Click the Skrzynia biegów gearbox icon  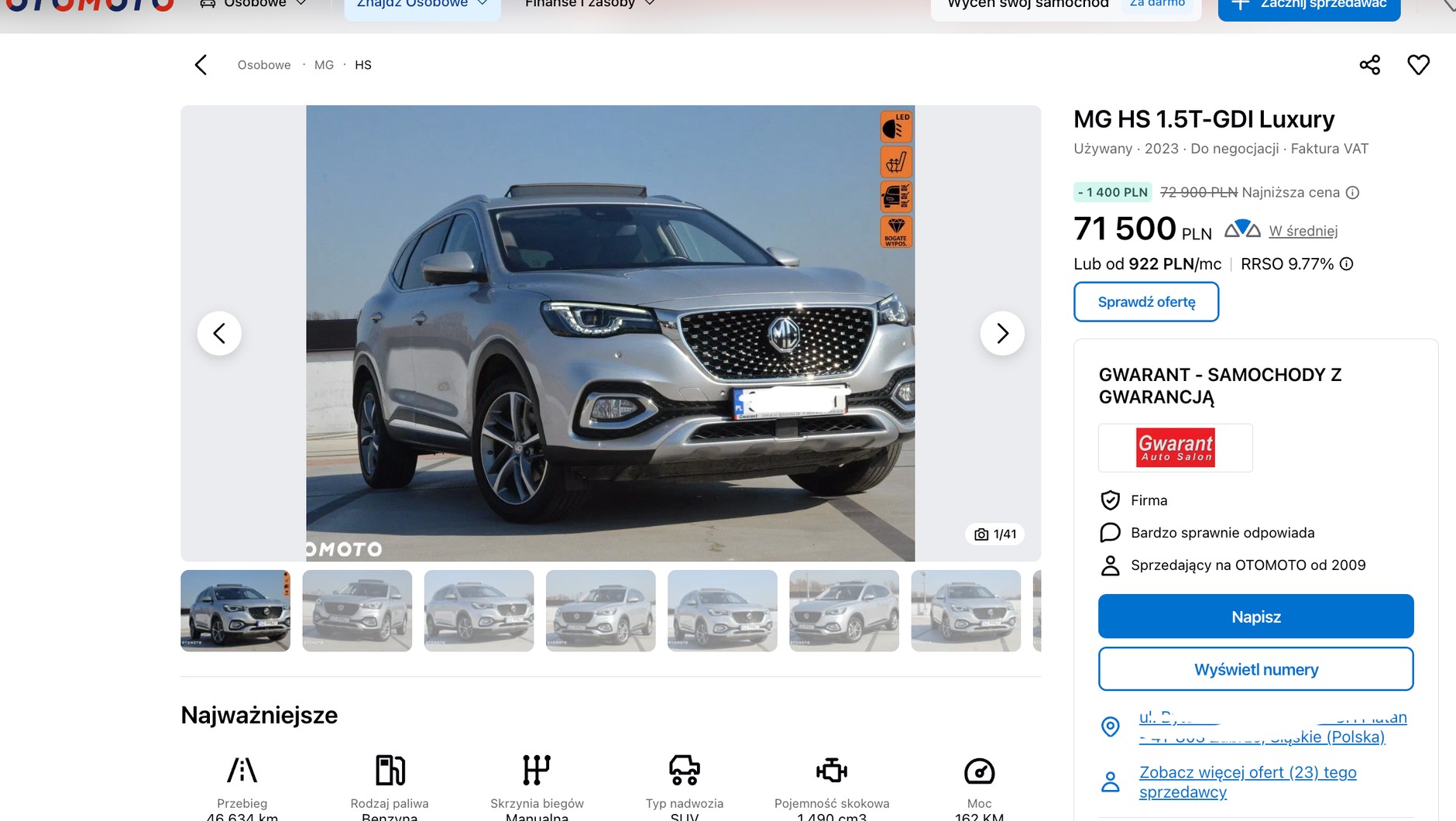pos(537,771)
